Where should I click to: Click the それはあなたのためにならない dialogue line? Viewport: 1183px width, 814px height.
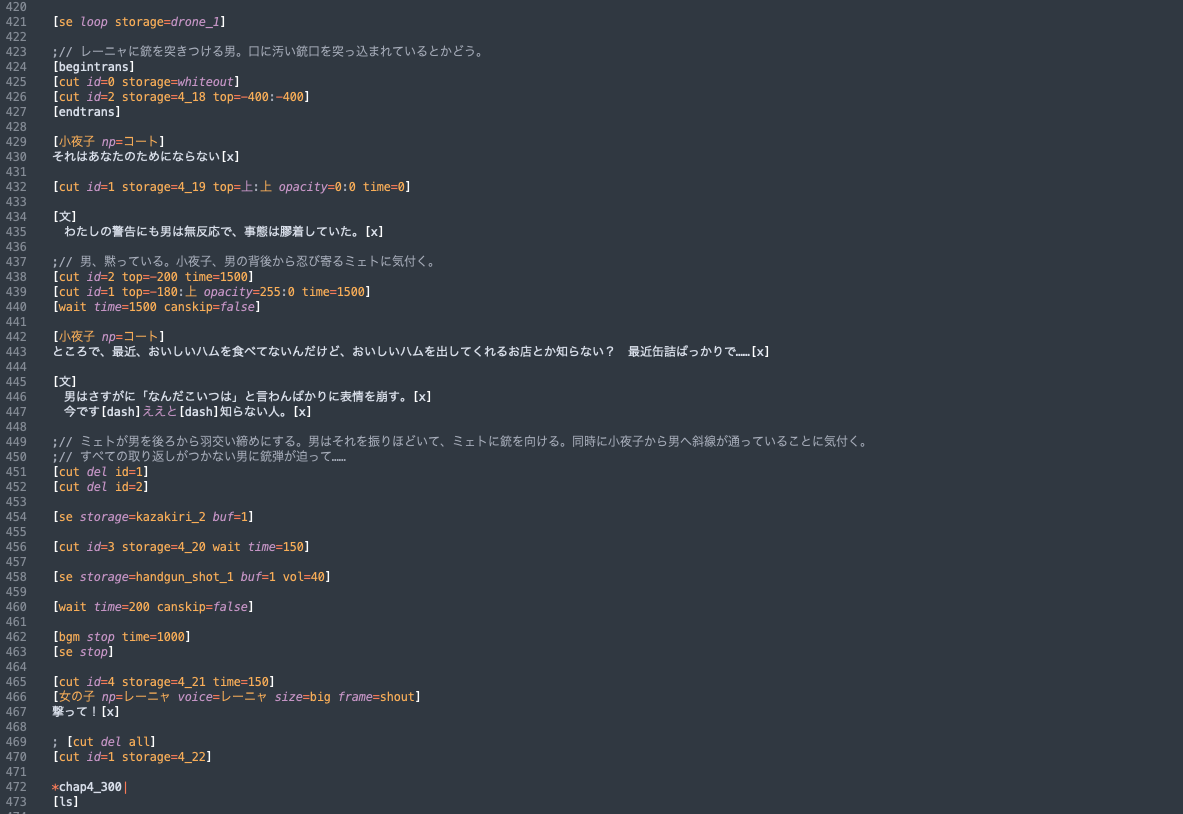[x=146, y=157]
